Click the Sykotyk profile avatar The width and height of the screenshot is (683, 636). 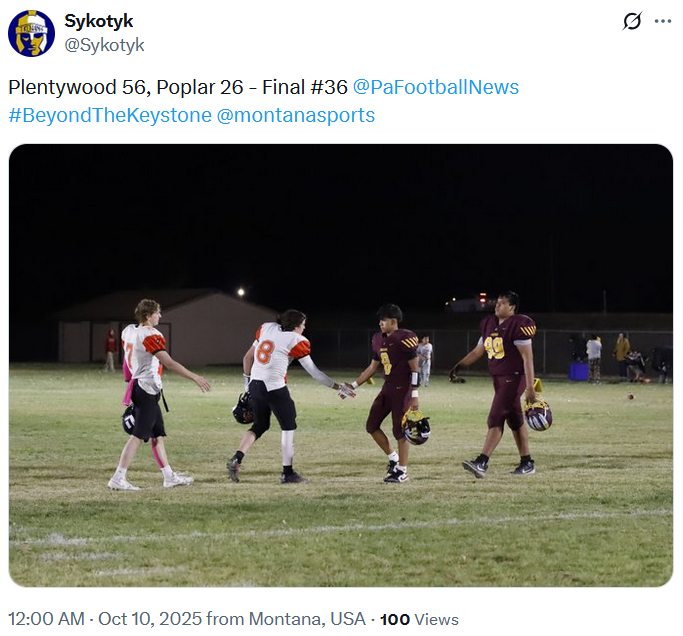[31, 33]
